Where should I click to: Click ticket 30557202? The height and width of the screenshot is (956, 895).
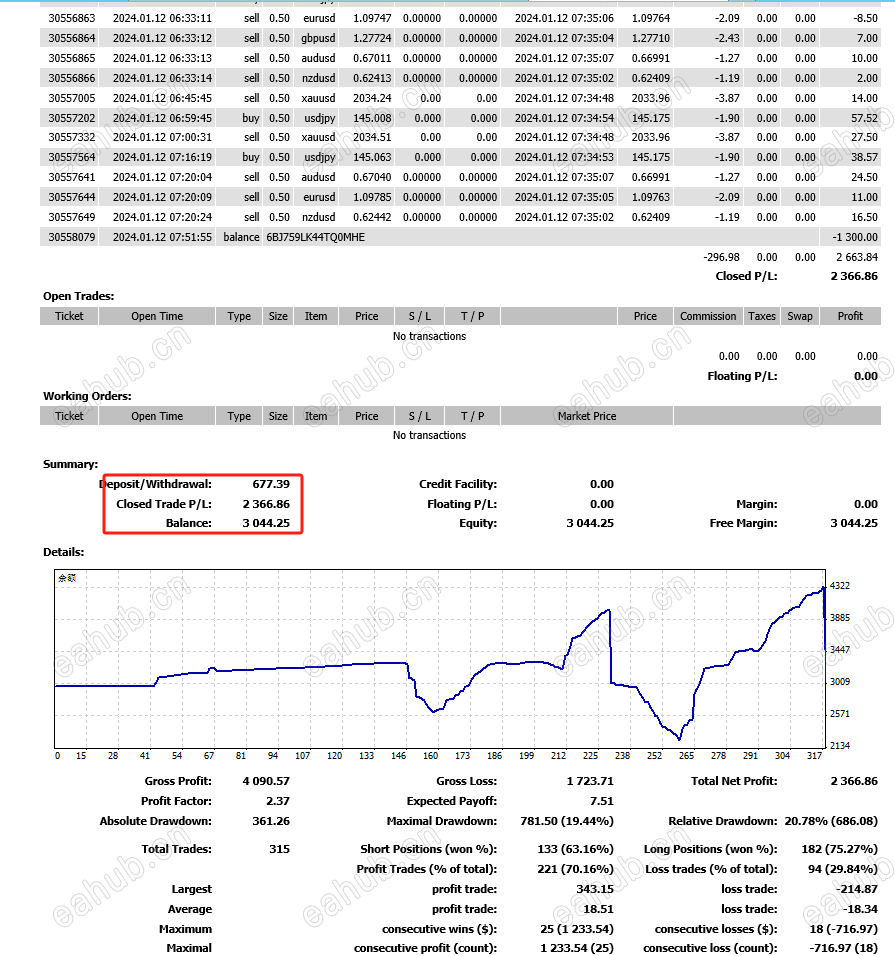coord(72,118)
